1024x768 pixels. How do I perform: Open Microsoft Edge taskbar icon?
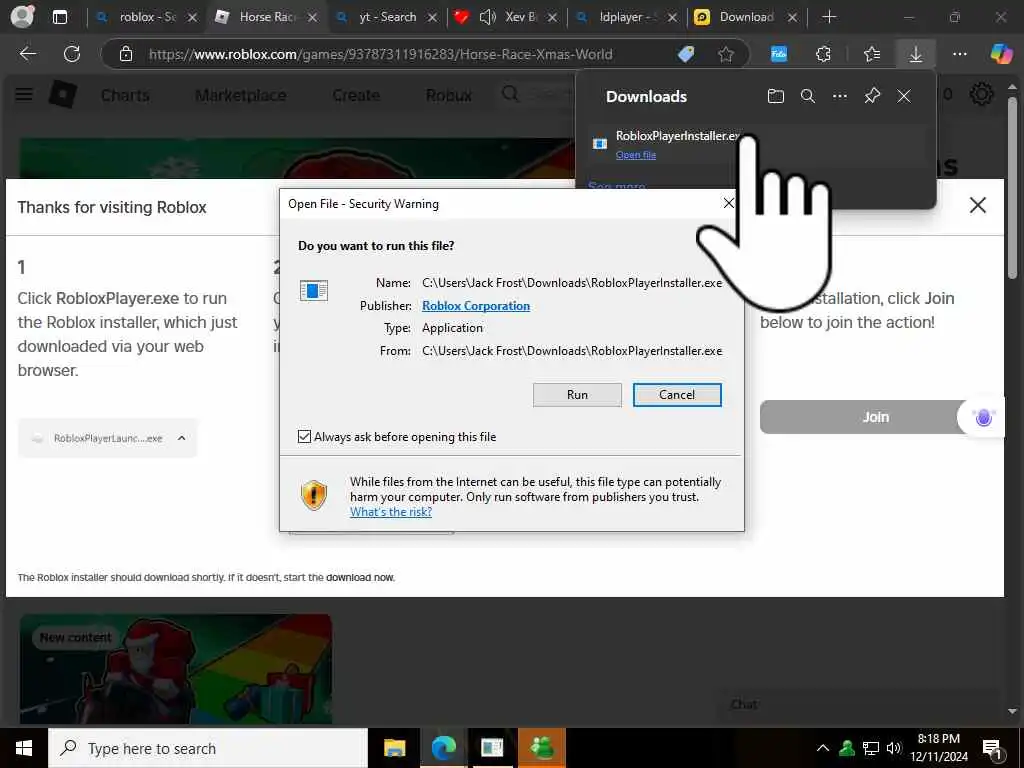point(443,748)
